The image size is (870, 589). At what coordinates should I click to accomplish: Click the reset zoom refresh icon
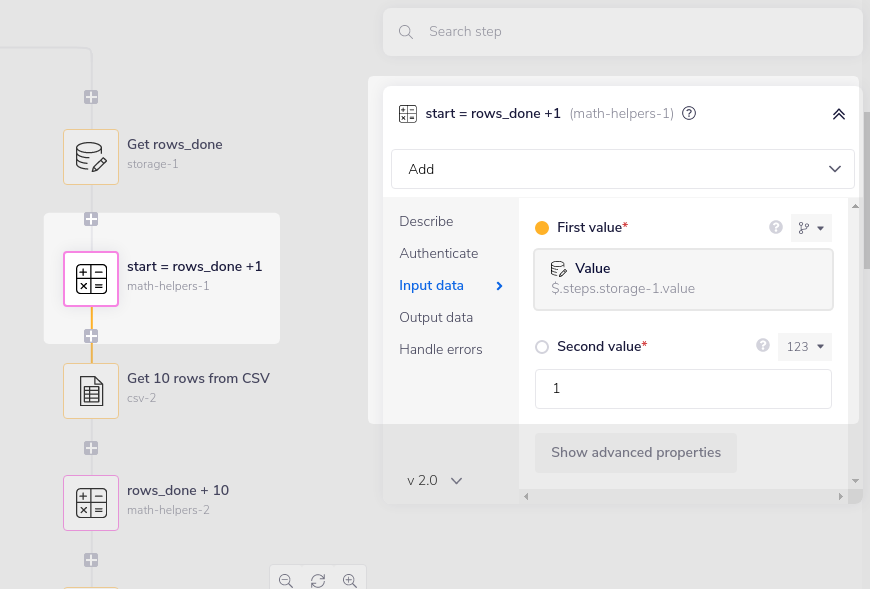coord(318,580)
